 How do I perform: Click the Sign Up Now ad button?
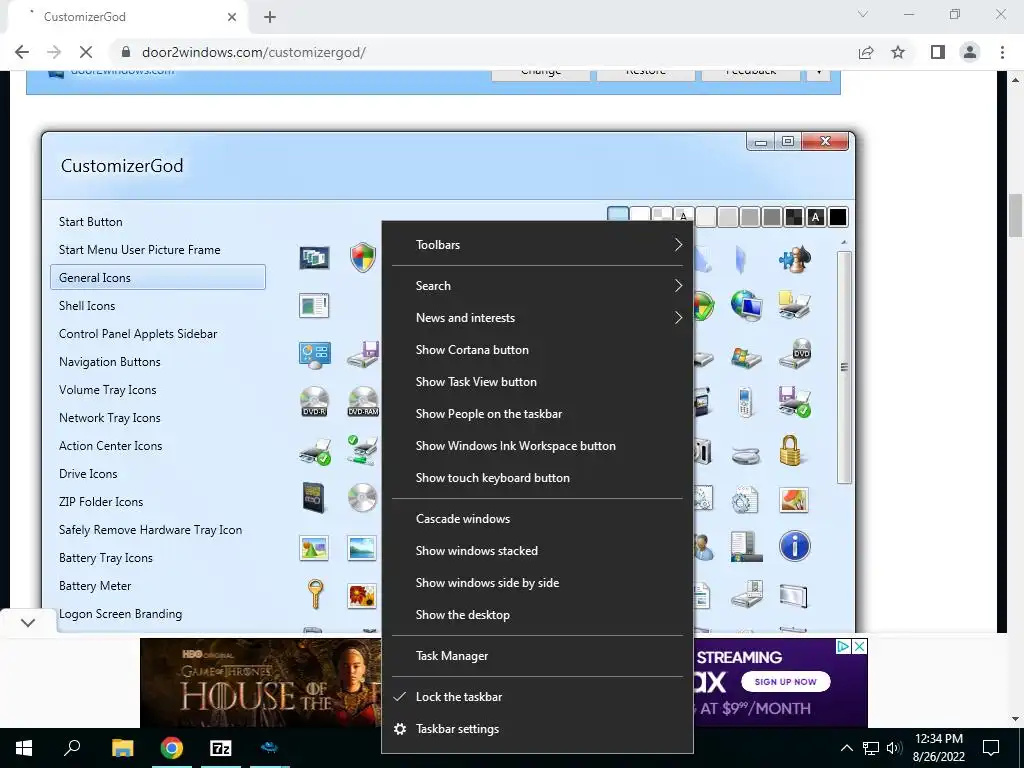click(x=785, y=681)
